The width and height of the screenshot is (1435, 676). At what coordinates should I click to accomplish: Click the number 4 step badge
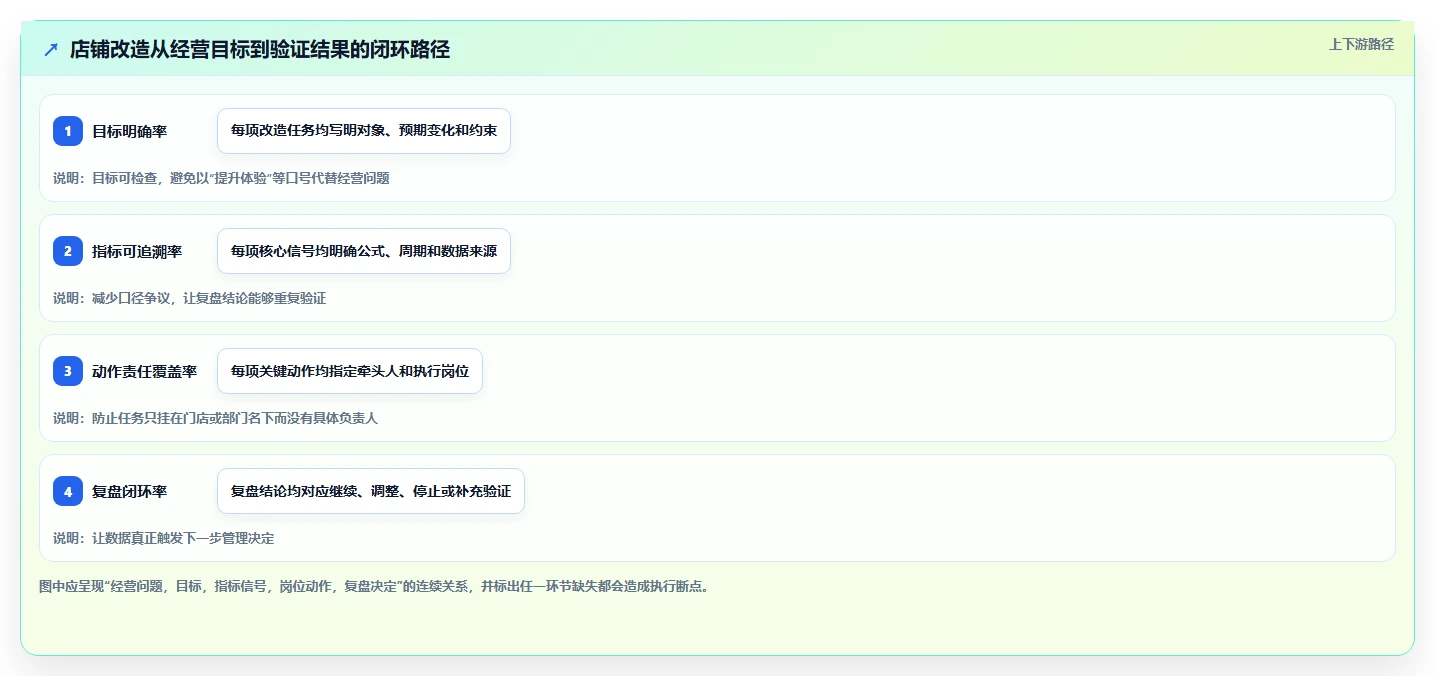[68, 491]
